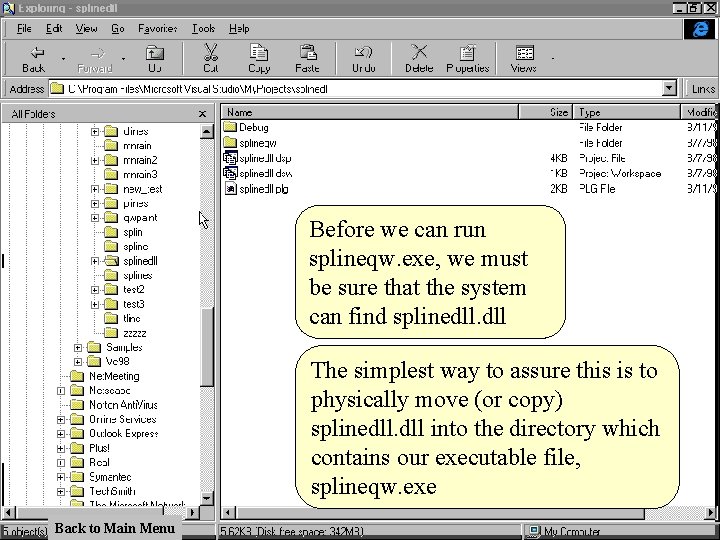Open the Address bar dropdown arrow
720x540 pixels.
pos(669,88)
